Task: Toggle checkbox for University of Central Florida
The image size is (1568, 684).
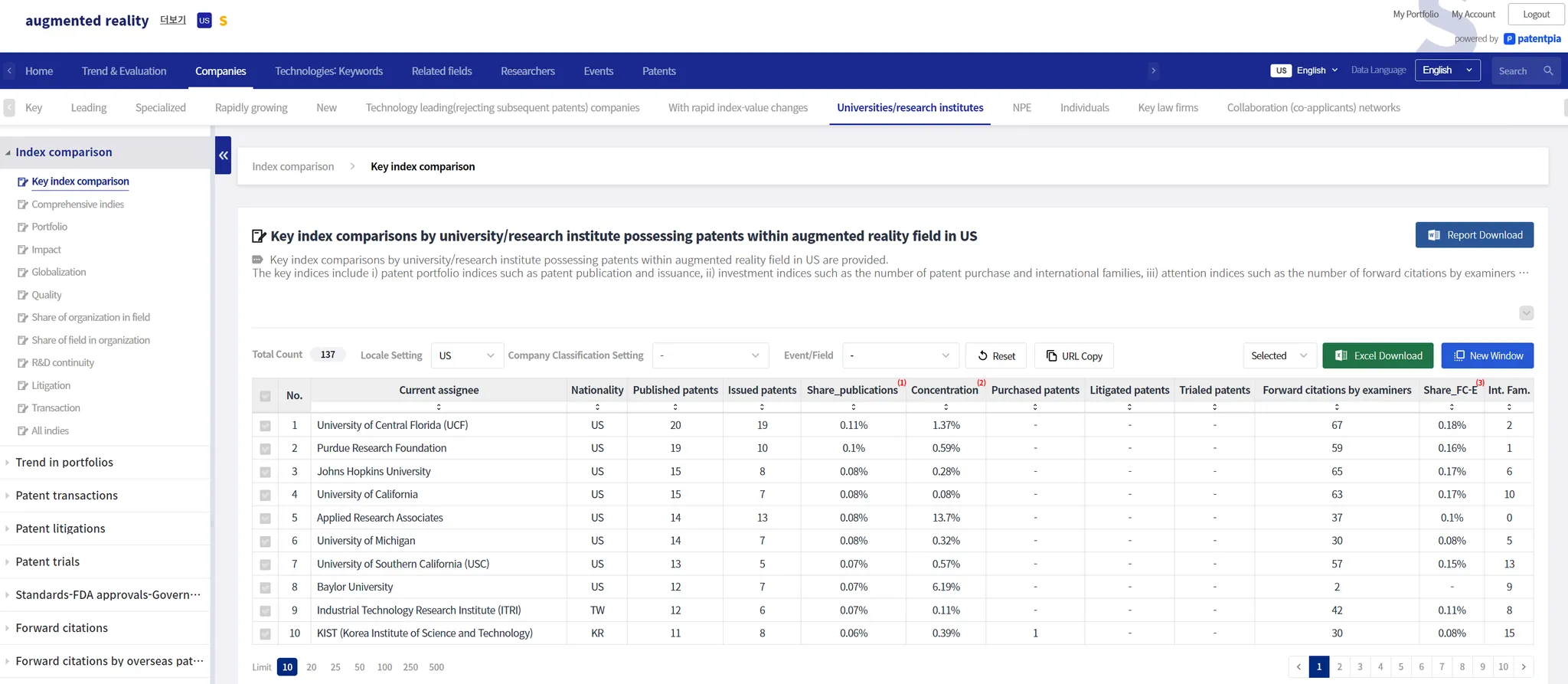Action: [265, 426]
